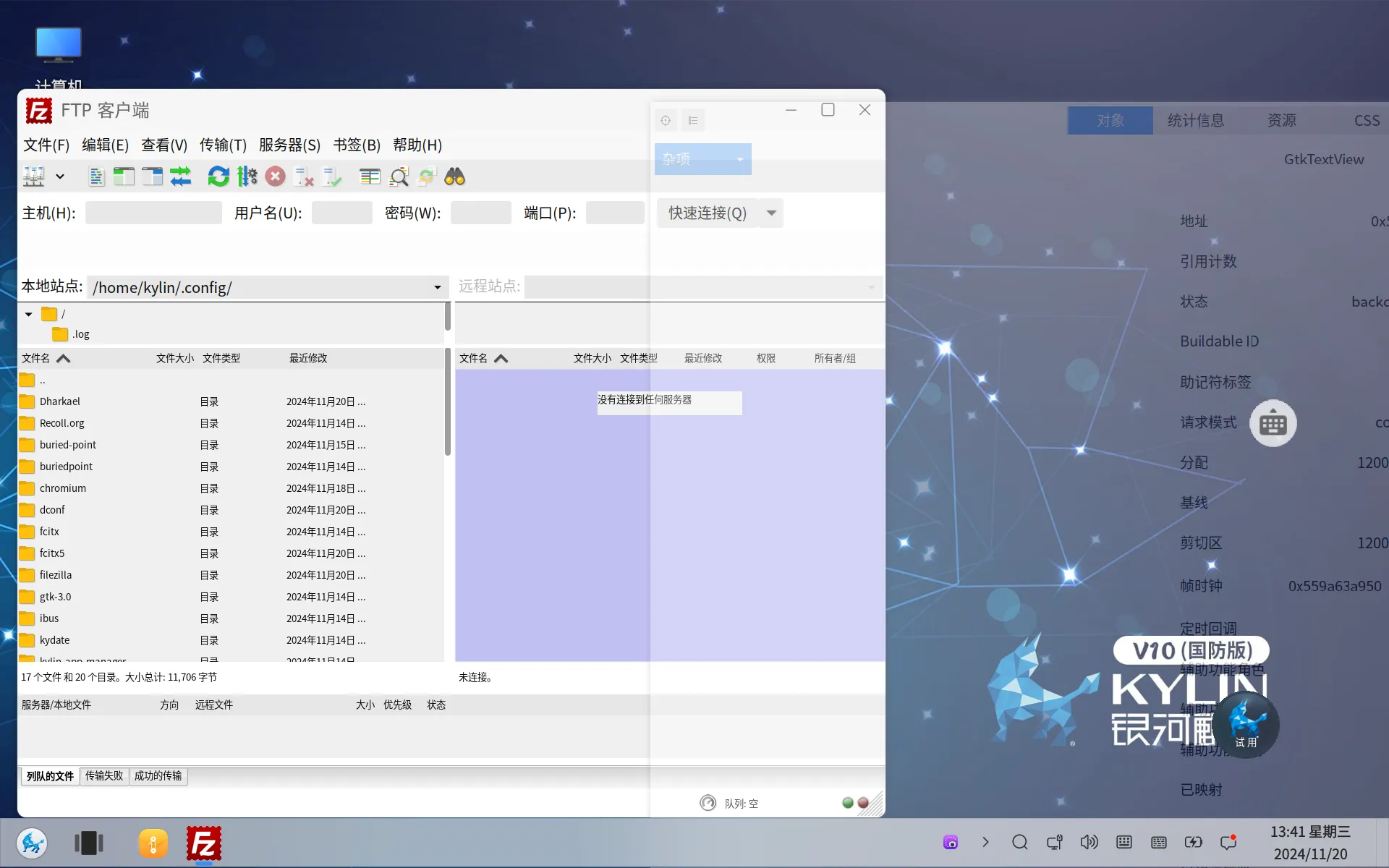1389x868 pixels.
Task: Open the 编辑(E) menu
Action: pyautogui.click(x=105, y=145)
